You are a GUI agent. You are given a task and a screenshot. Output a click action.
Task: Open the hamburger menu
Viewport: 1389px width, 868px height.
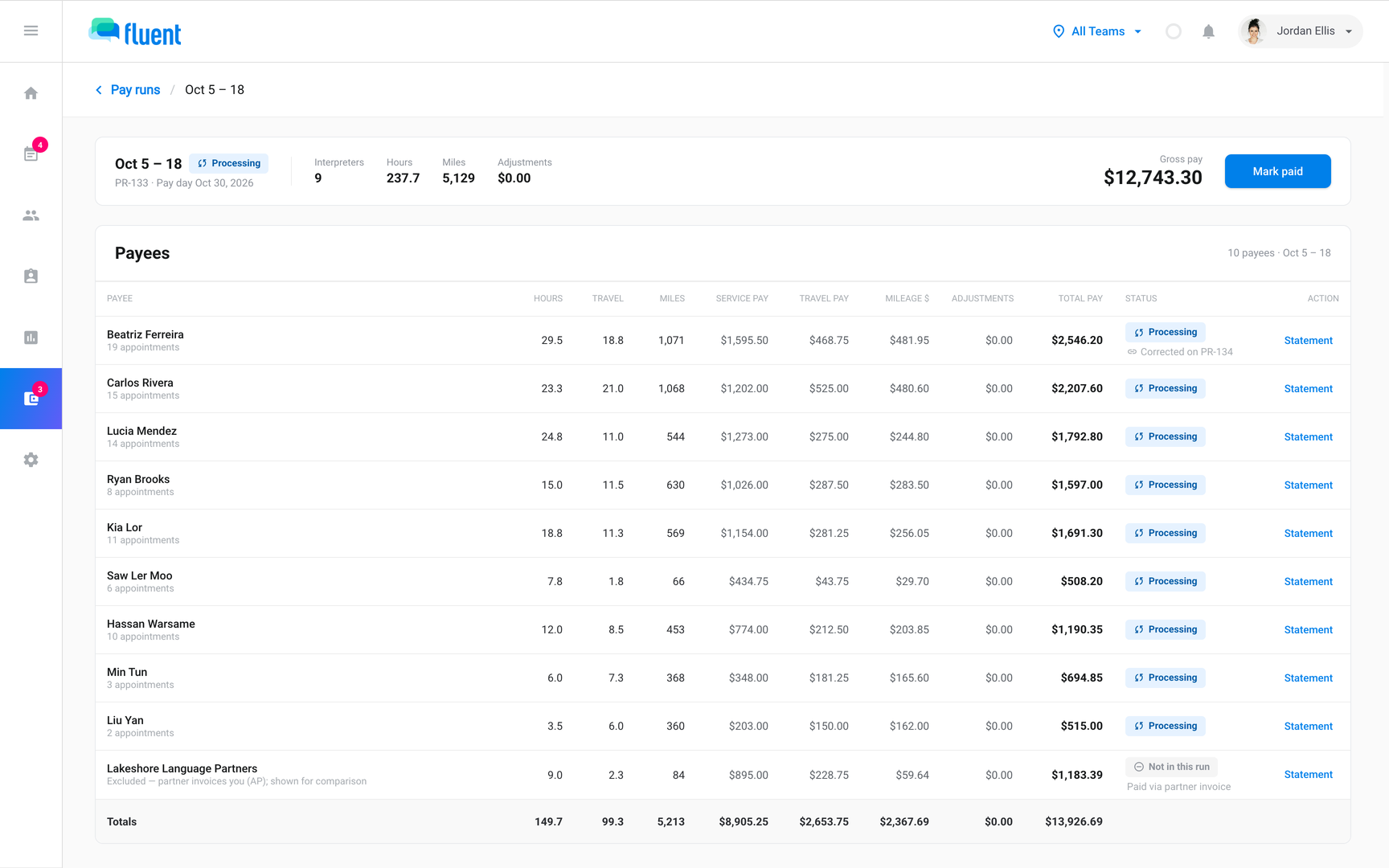tap(31, 31)
